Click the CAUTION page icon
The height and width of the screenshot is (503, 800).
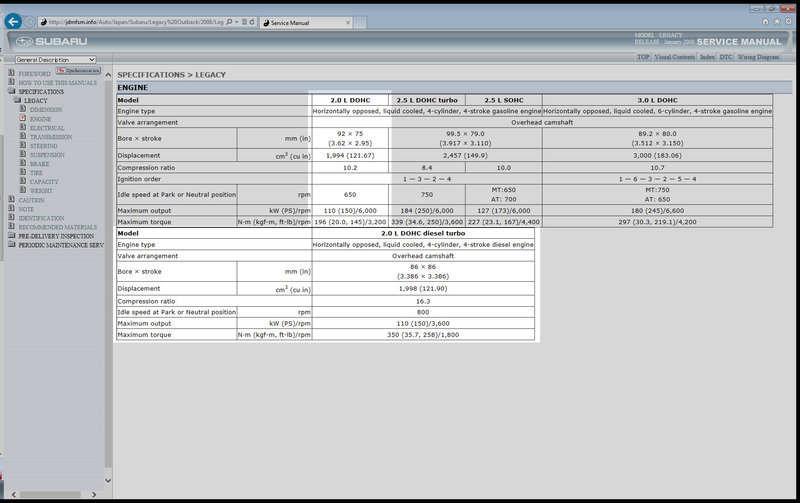coord(12,199)
